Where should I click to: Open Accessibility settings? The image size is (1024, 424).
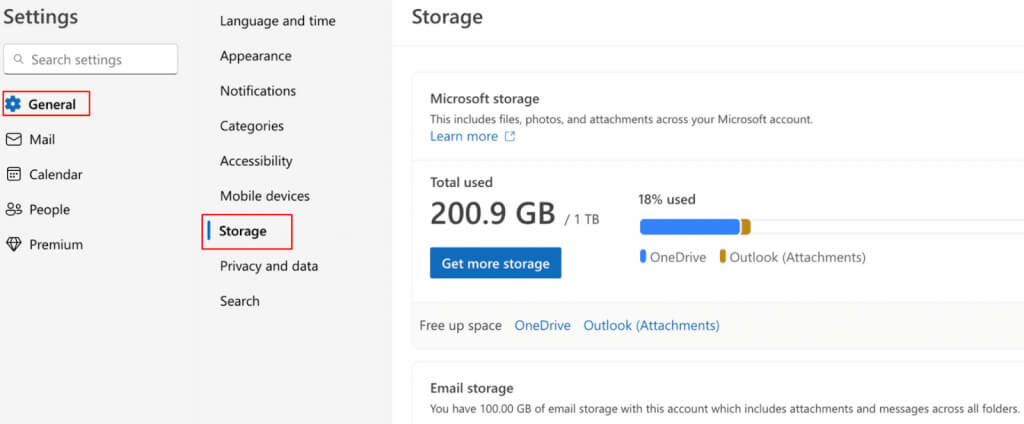pyautogui.click(x=256, y=161)
